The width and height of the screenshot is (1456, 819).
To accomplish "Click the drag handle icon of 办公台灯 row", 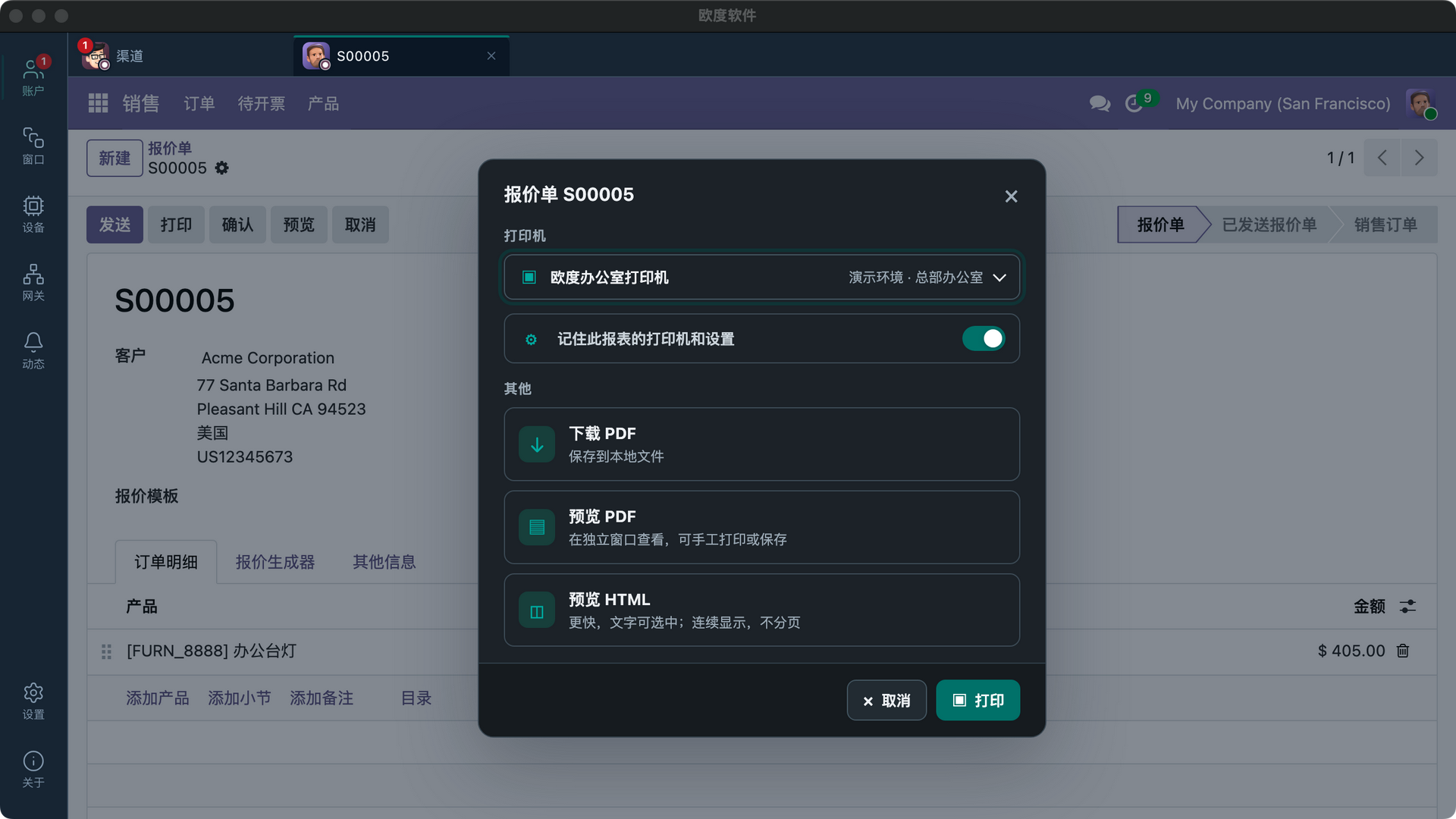I will [106, 651].
